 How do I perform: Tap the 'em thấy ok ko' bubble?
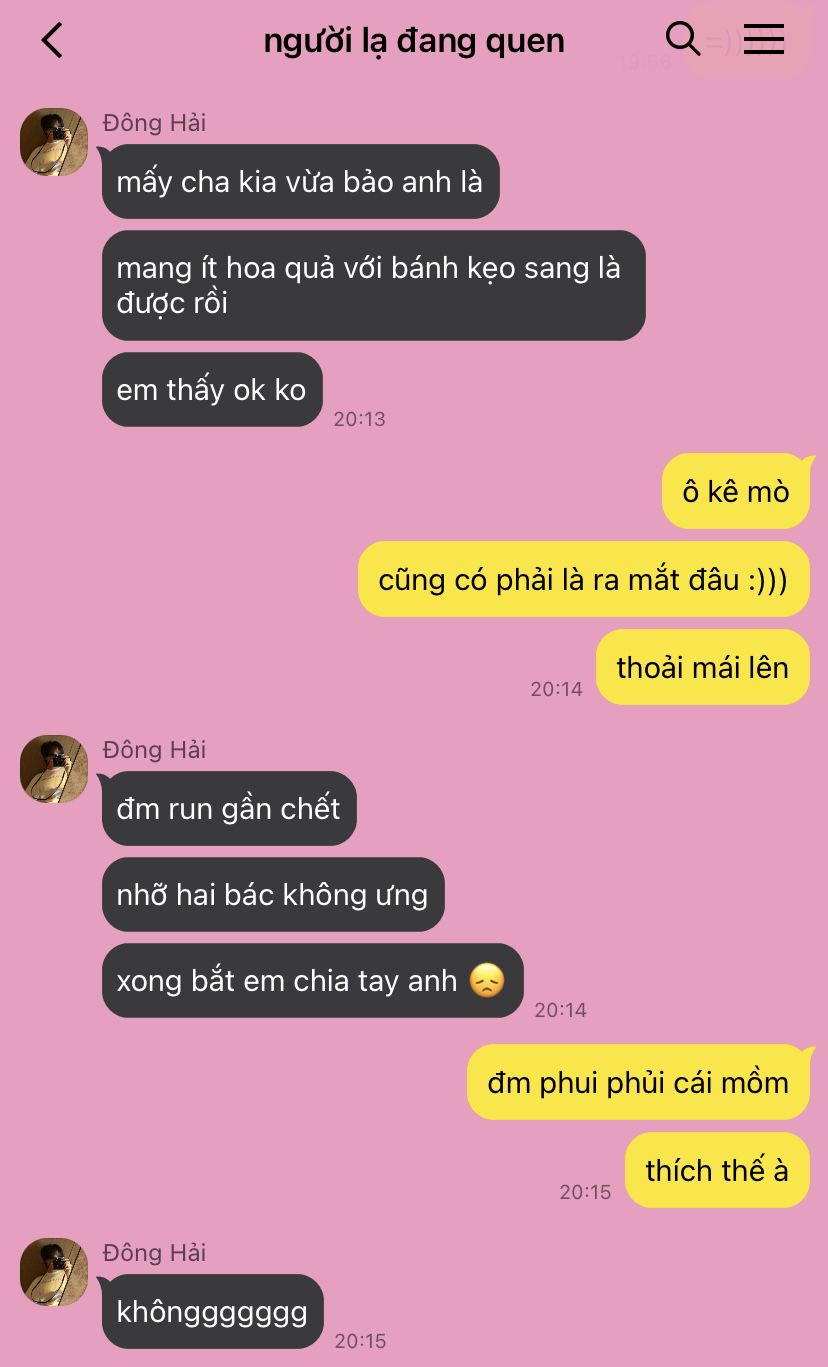pos(212,389)
